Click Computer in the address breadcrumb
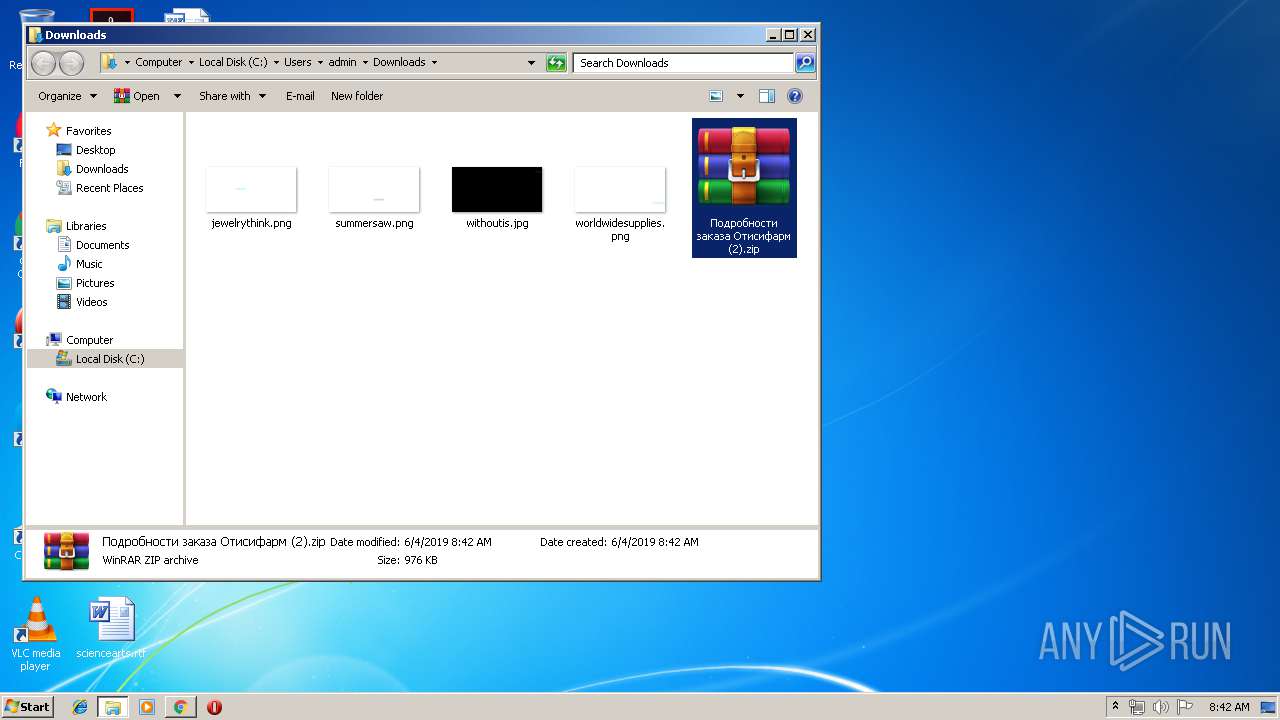The height and width of the screenshot is (720, 1280). coord(159,62)
